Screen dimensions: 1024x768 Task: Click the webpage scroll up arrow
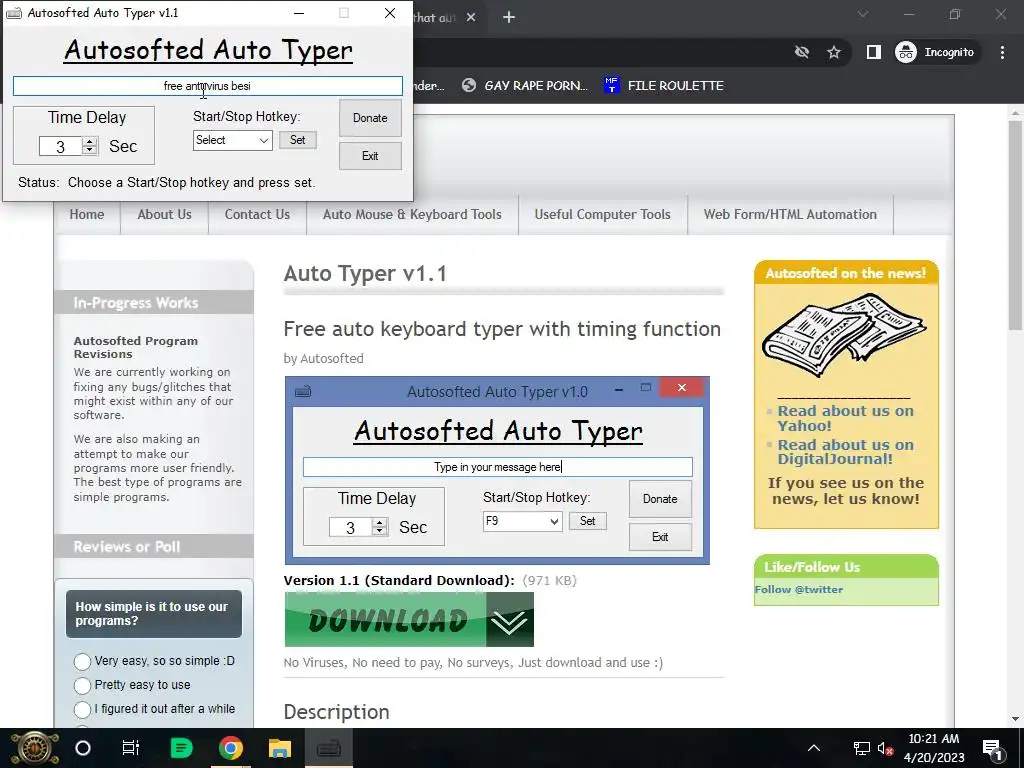[x=1015, y=112]
